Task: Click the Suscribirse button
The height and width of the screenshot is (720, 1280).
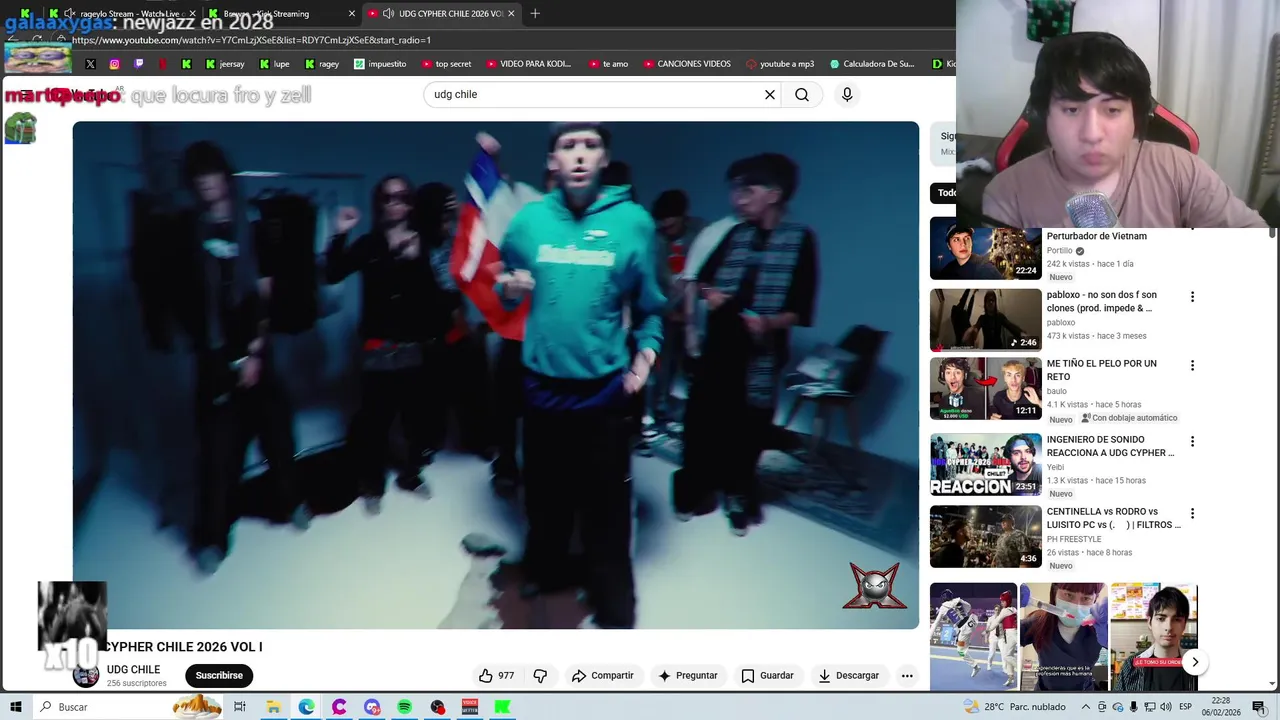Action: 219,676
